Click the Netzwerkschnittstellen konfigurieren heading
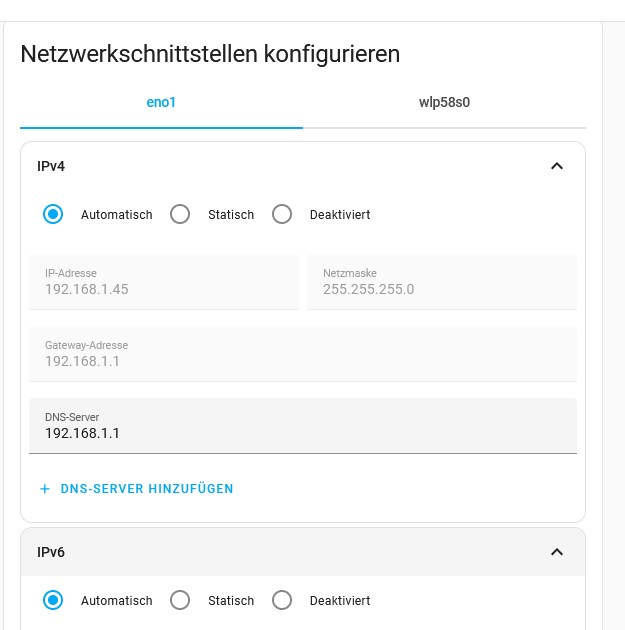The image size is (625, 630). 210,54
